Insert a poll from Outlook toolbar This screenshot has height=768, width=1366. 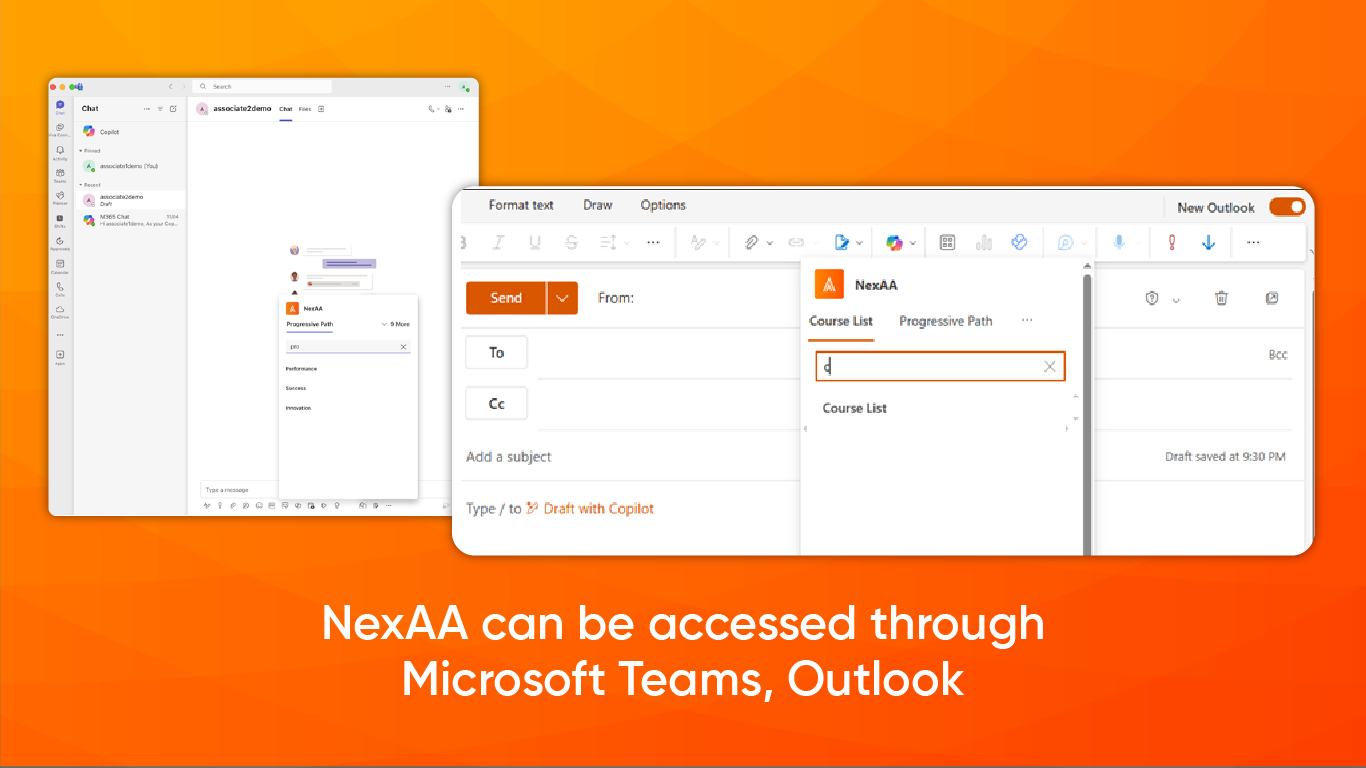[984, 242]
